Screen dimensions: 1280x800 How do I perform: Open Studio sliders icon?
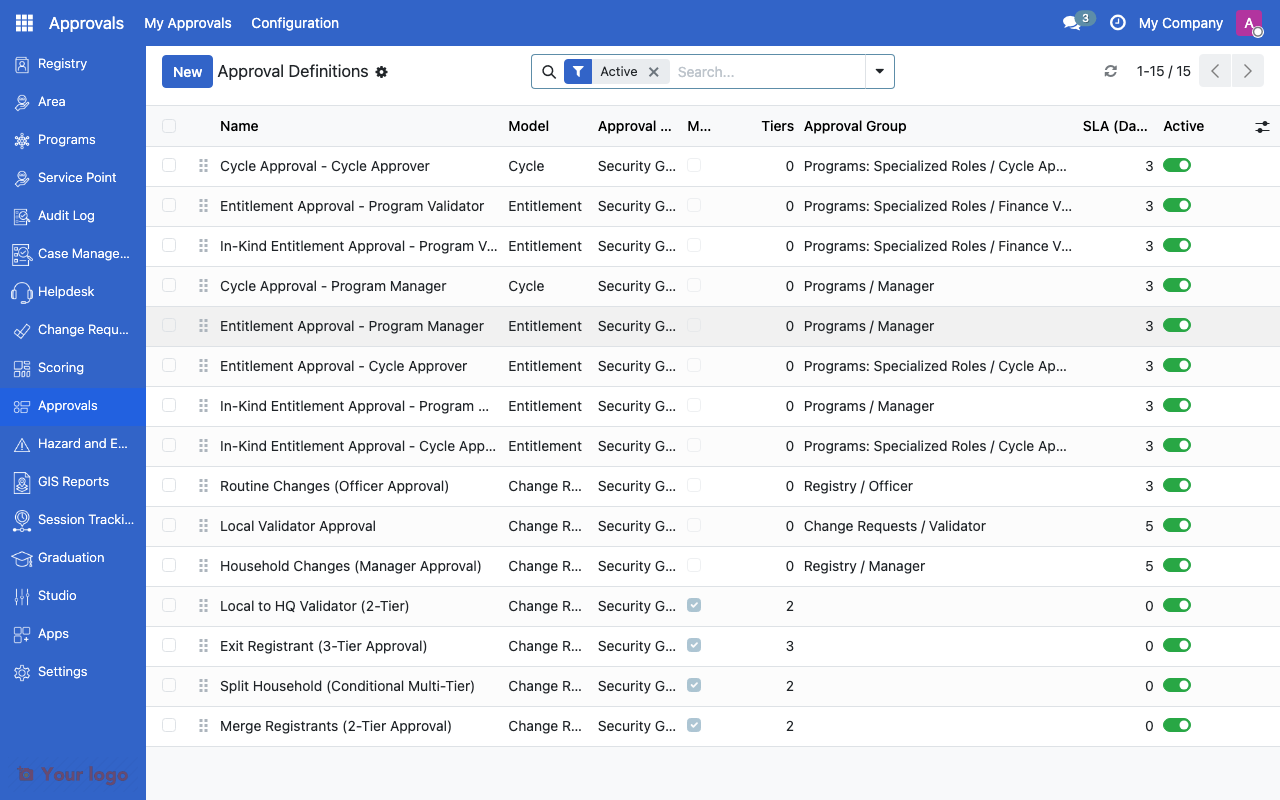point(22,596)
